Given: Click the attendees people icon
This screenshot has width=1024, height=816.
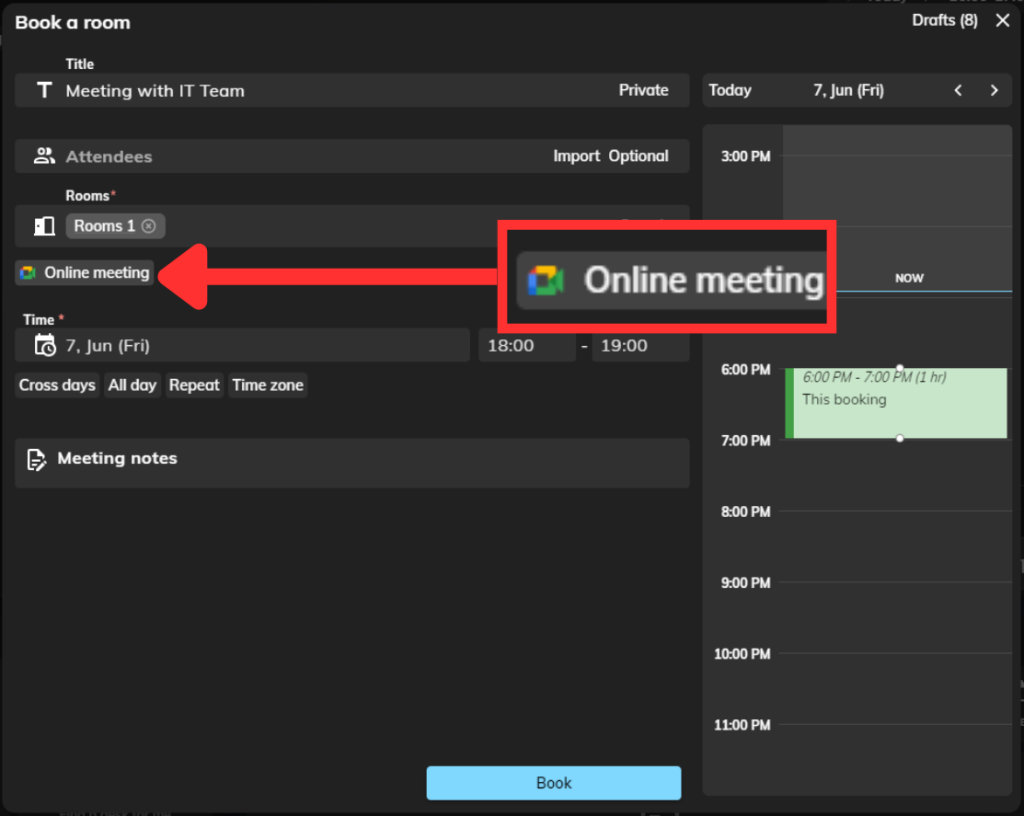Looking at the screenshot, I should 44,156.
